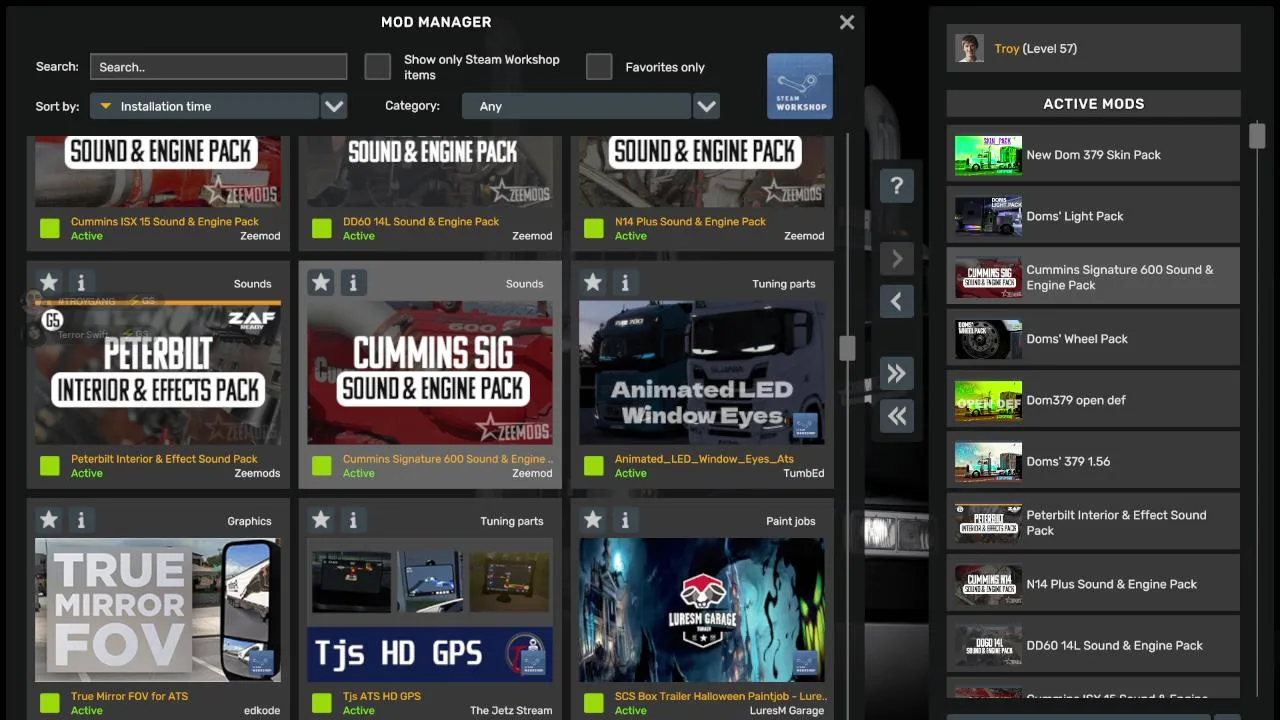Check the Favorites only box
Screen dimensions: 1280x720
pyautogui.click(x=599, y=67)
